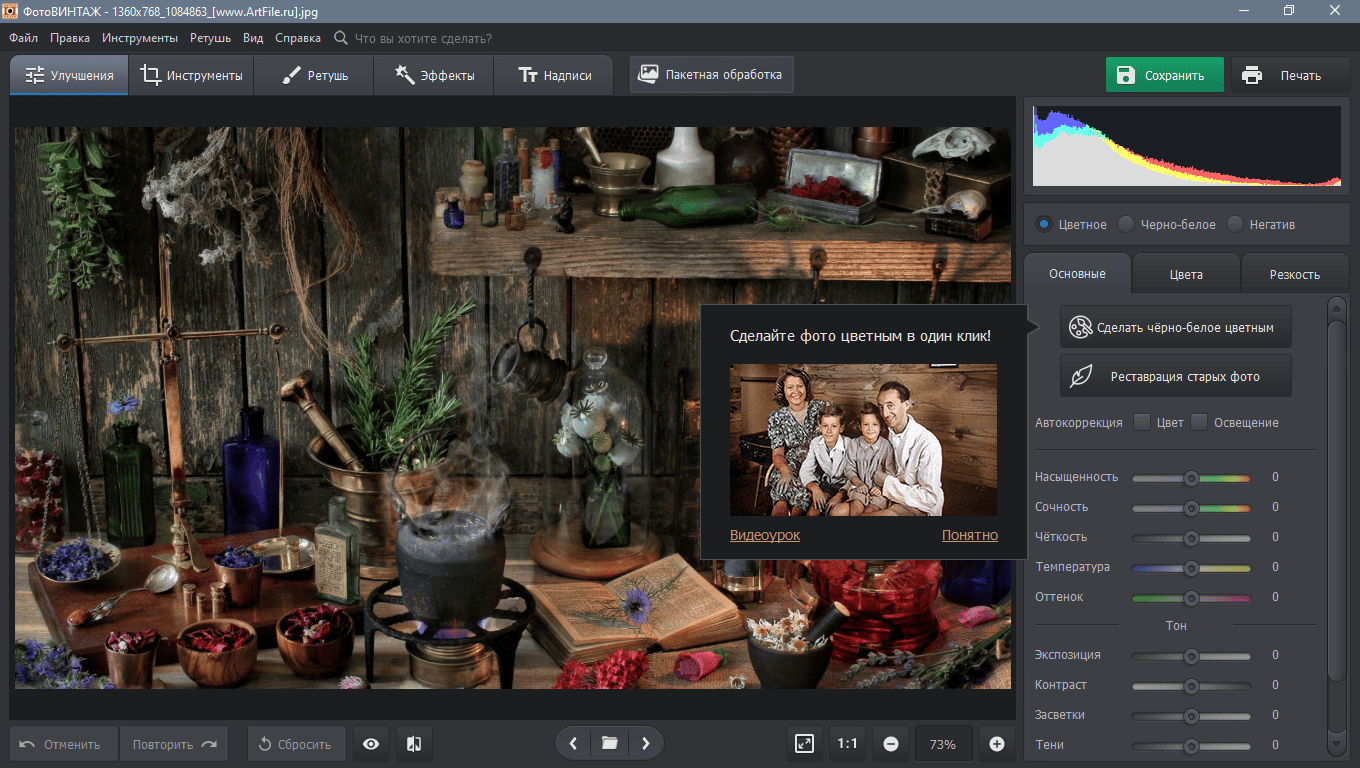Click the Сочность slider handle

[1191, 508]
